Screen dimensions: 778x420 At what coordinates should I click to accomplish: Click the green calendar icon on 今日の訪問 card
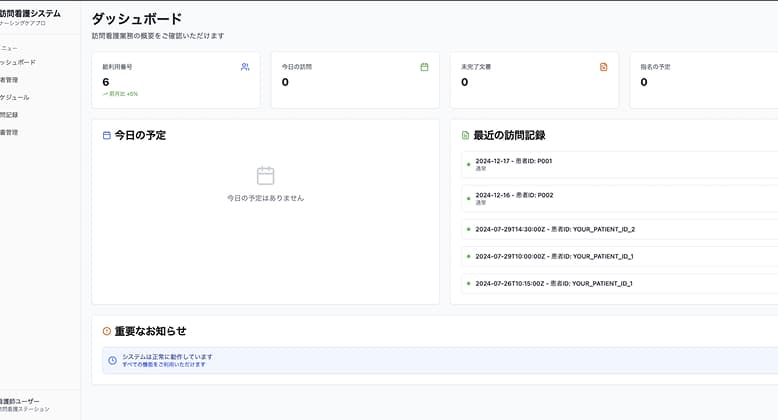pos(424,67)
